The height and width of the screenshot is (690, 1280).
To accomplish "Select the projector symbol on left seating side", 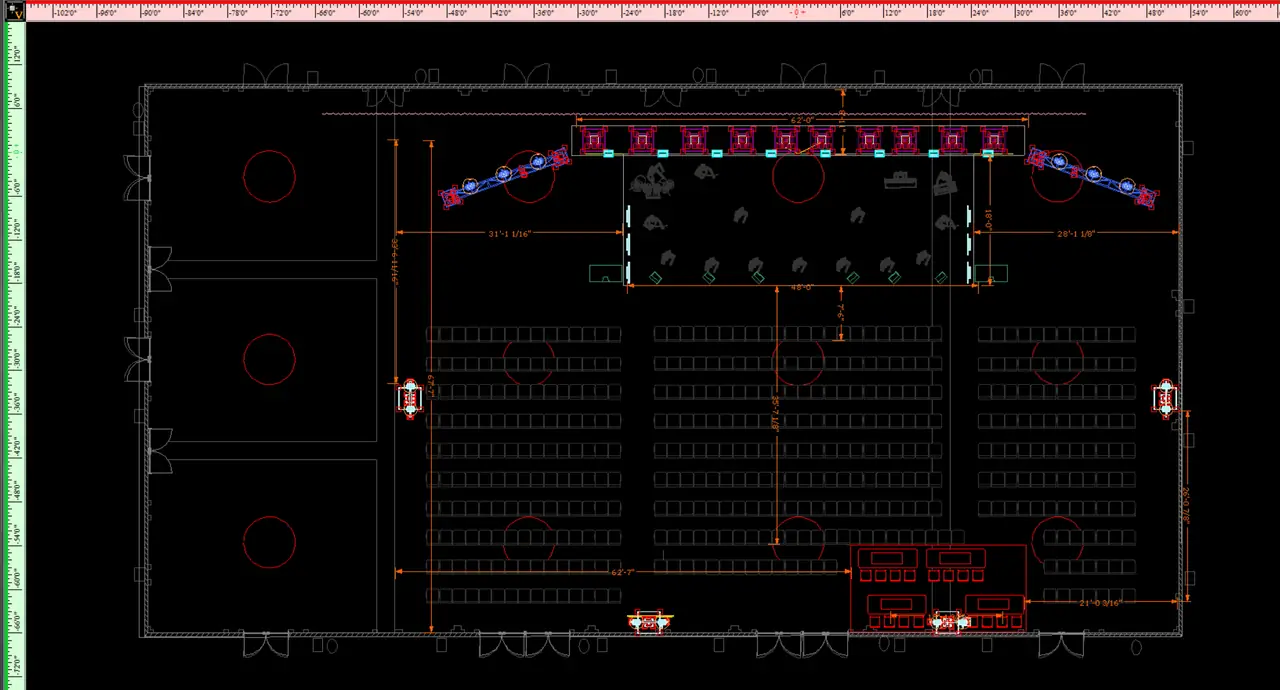I will [x=409, y=398].
